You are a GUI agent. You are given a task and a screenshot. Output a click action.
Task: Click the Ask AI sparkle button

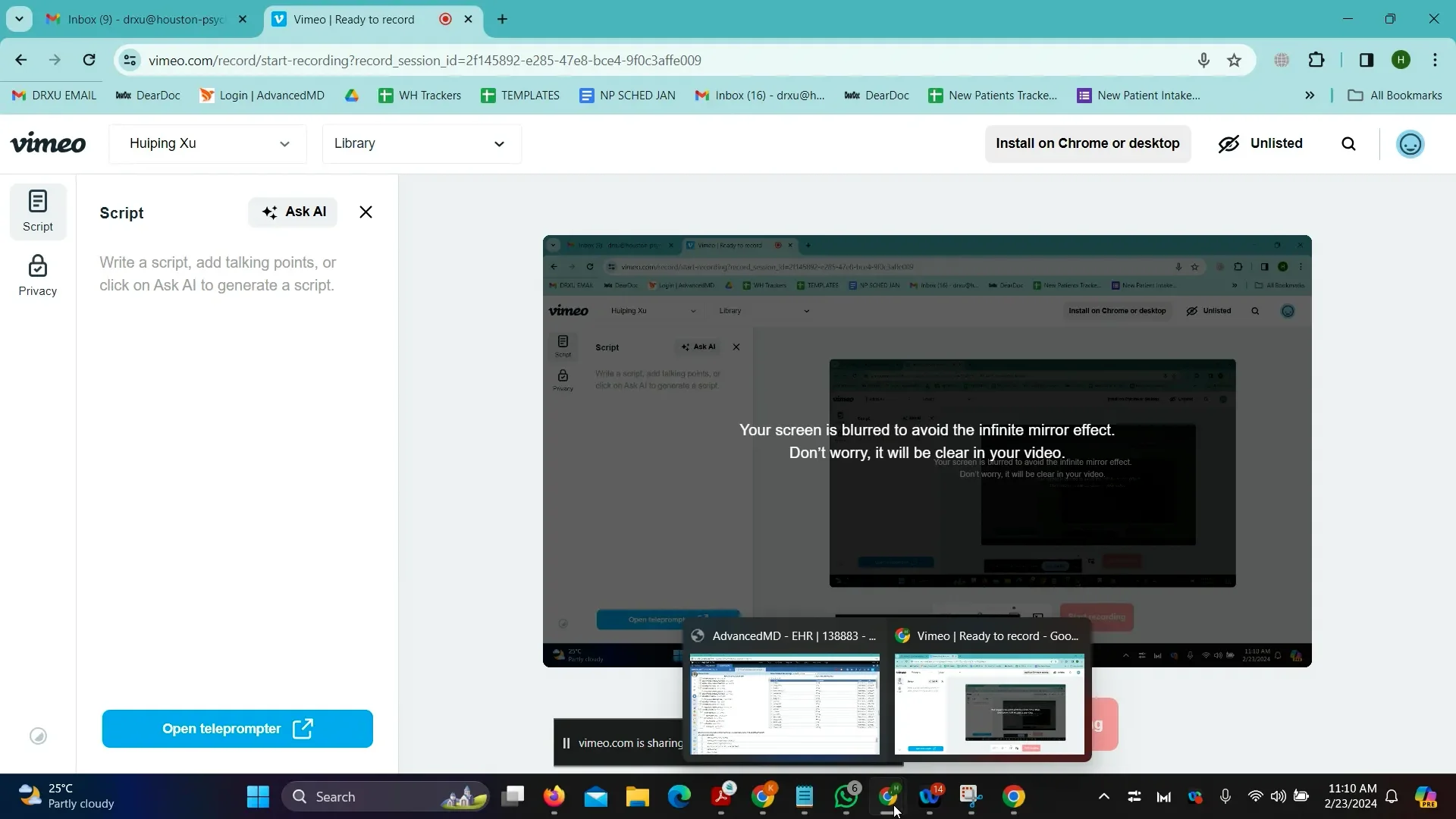pos(293,212)
